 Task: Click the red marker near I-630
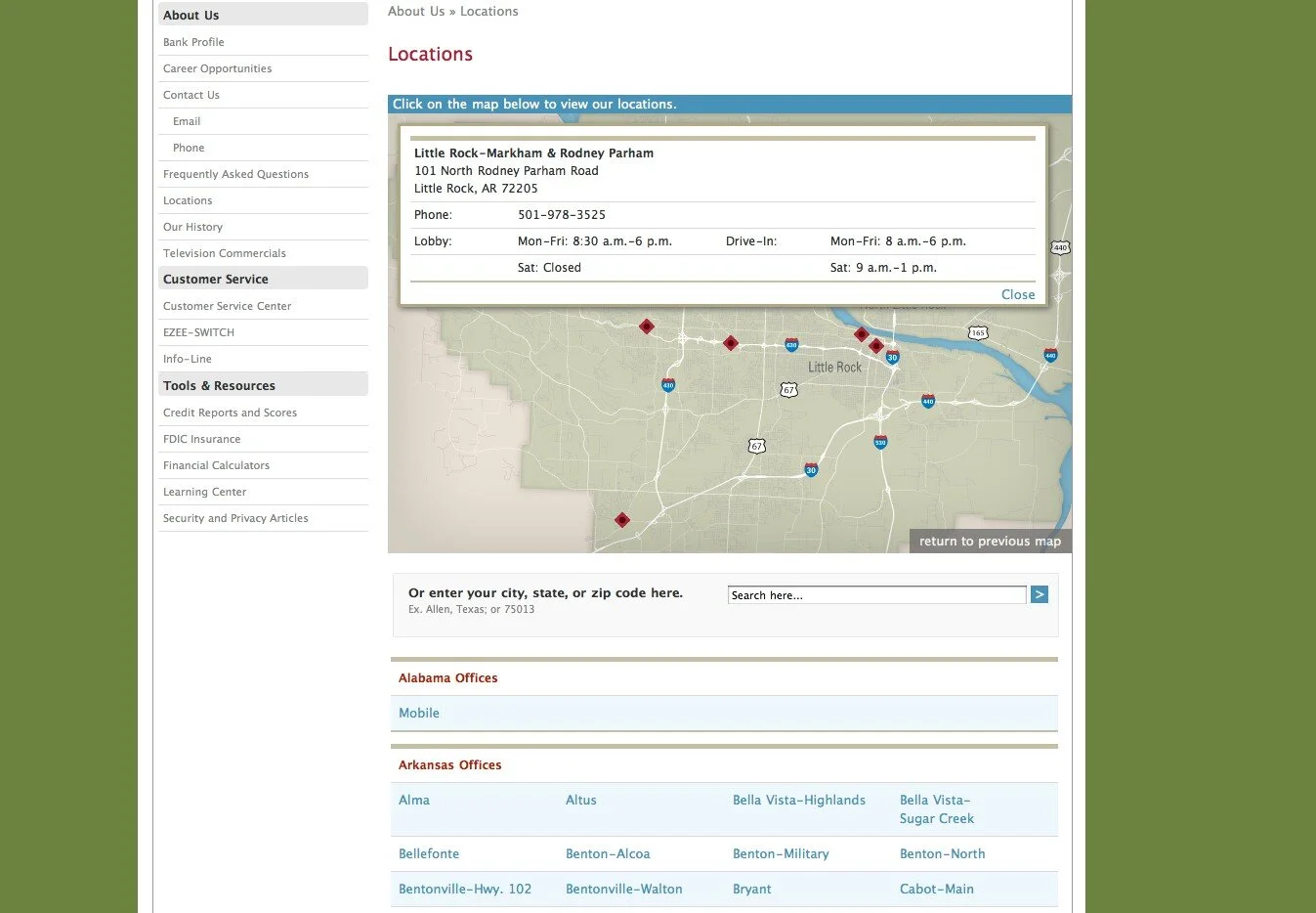(x=731, y=343)
